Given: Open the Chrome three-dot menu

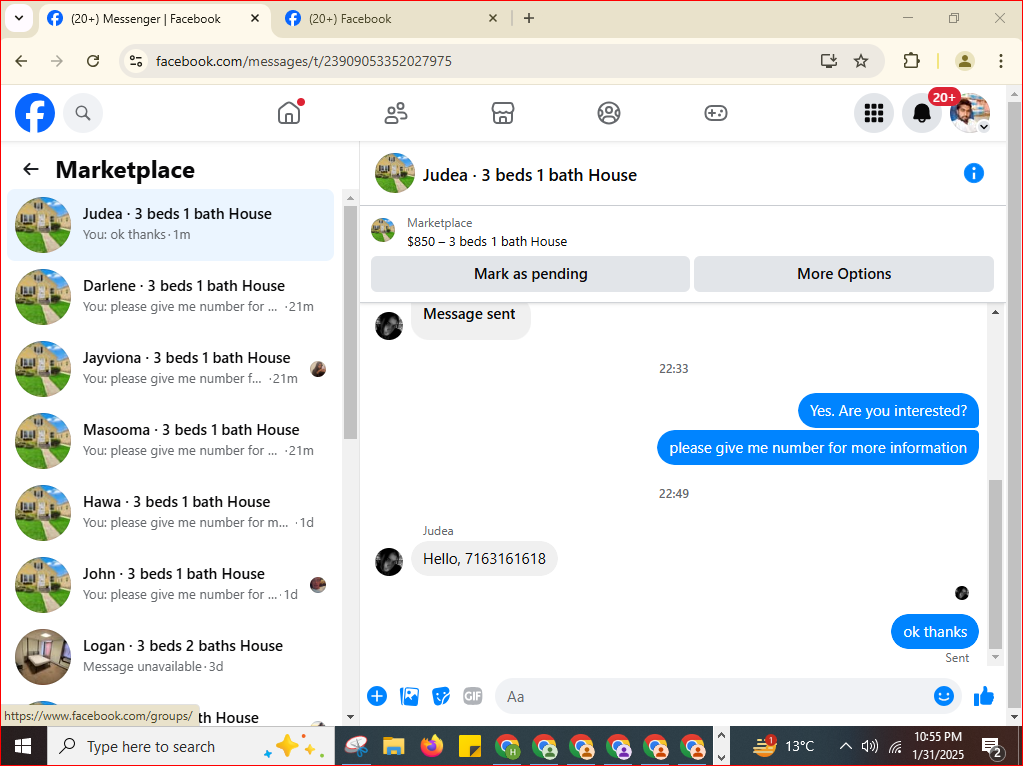Looking at the screenshot, I should [1001, 61].
